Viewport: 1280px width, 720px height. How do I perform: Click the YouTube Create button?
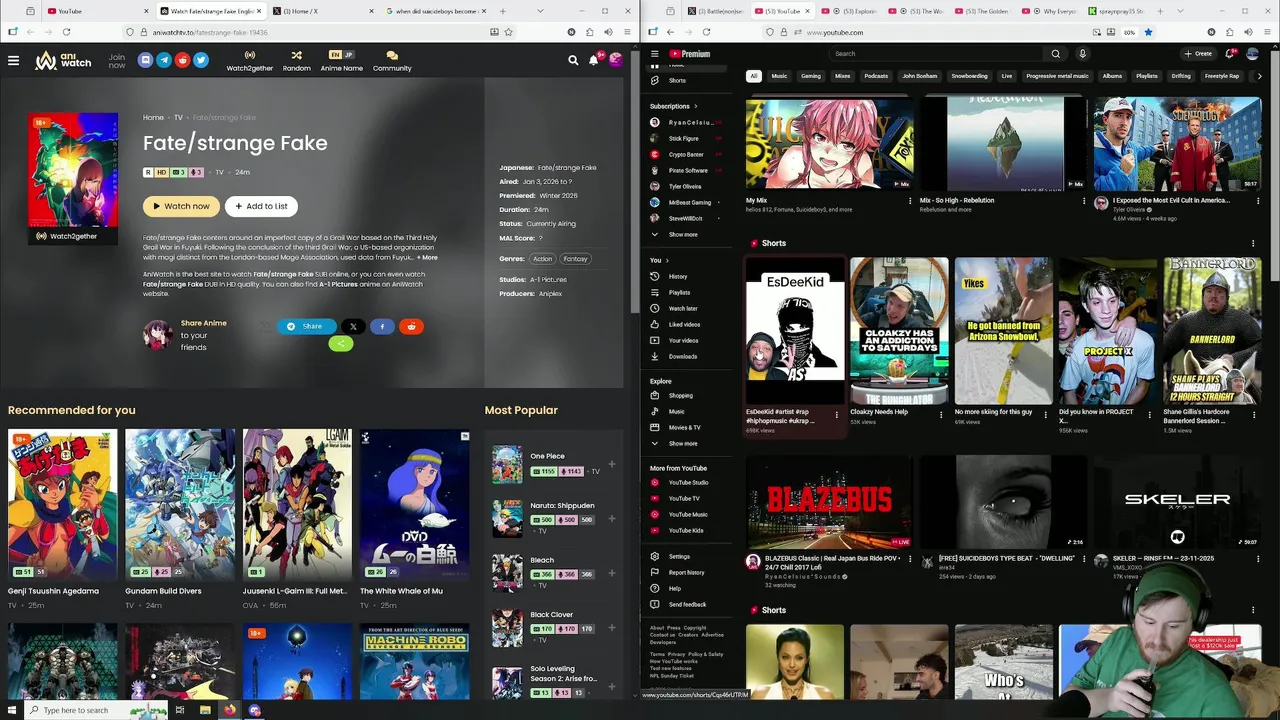click(1198, 54)
